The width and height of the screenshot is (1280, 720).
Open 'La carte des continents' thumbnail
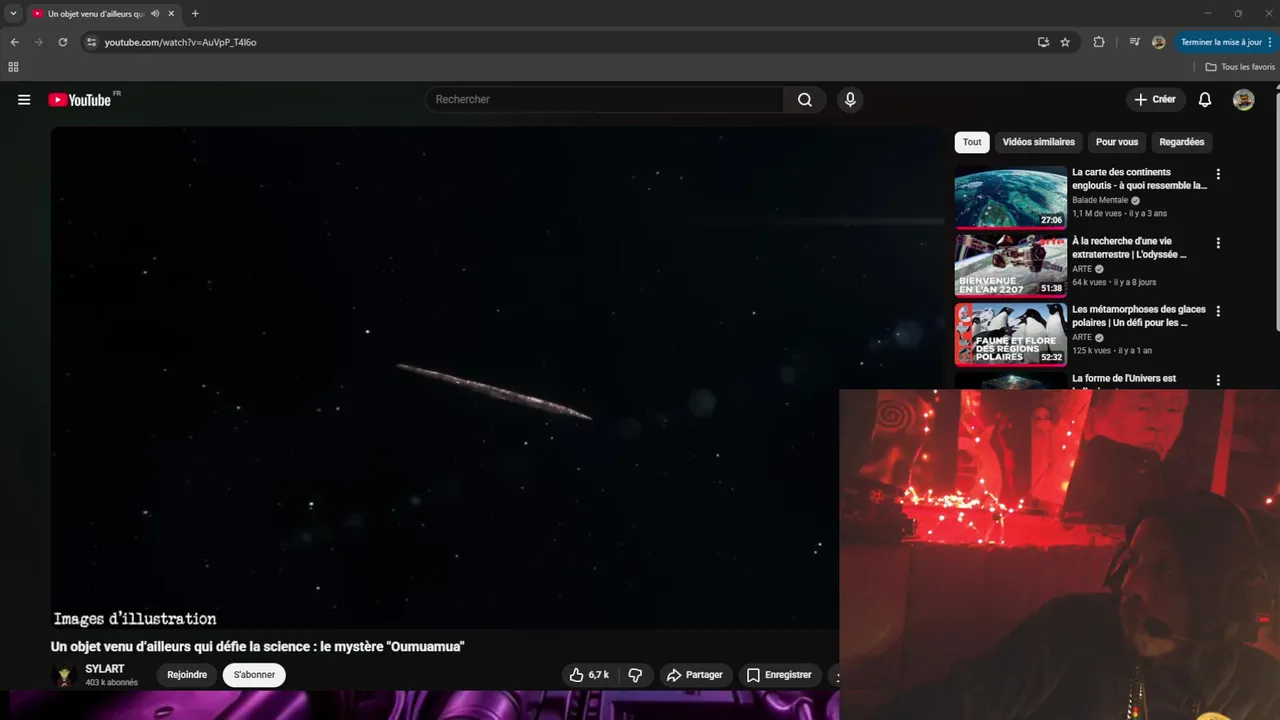pos(1010,197)
